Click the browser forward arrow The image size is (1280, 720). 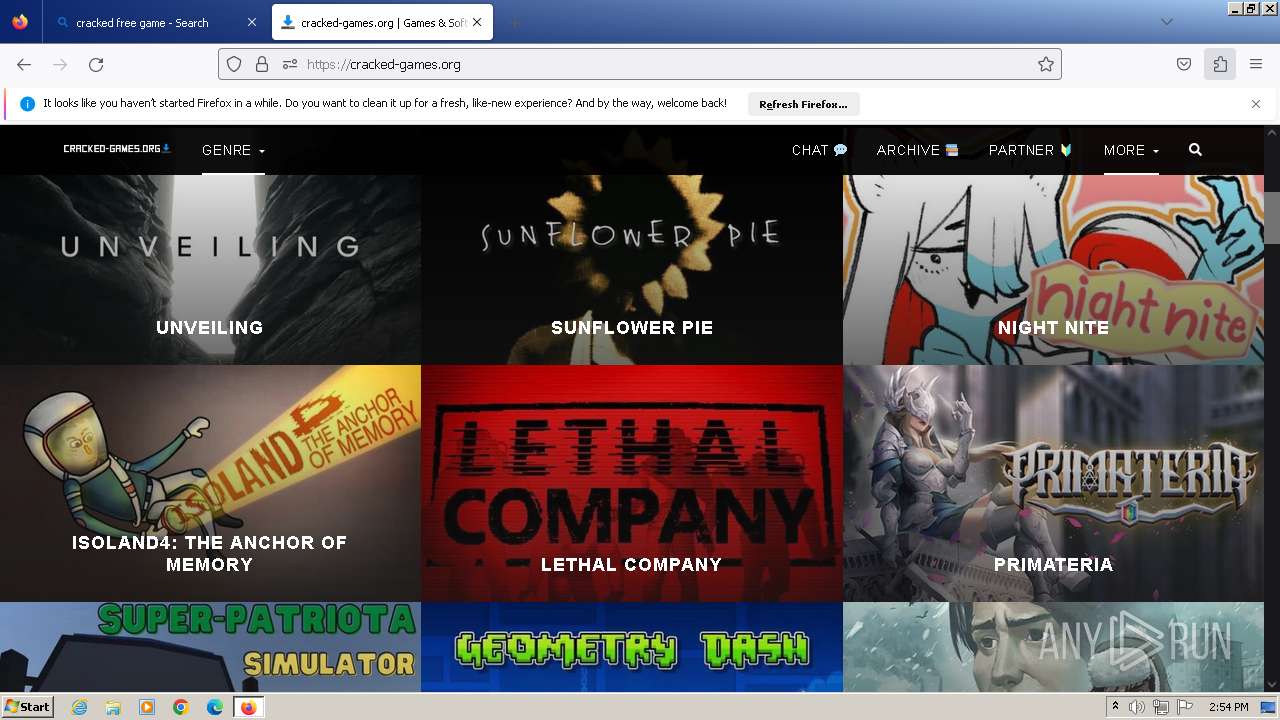pyautogui.click(x=60, y=64)
